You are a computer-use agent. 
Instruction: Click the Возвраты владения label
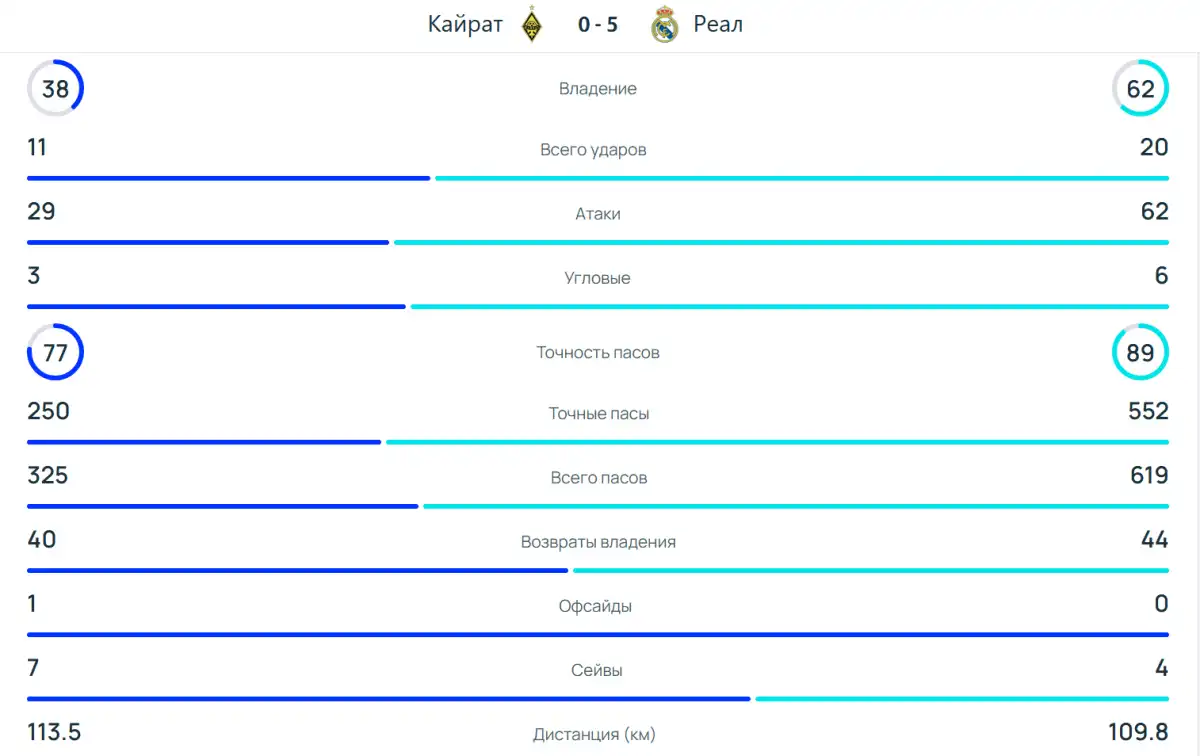[598, 542]
